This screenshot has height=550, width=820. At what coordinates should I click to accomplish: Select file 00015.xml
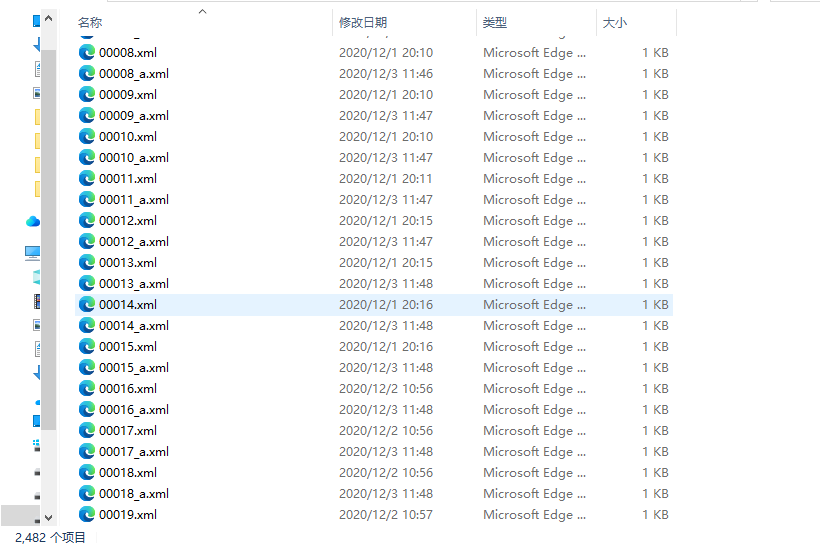click(x=128, y=347)
